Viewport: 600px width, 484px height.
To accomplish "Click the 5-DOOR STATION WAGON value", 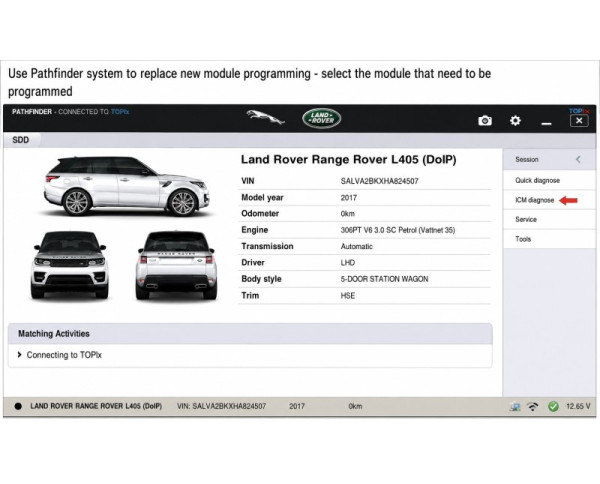I will pos(385,279).
